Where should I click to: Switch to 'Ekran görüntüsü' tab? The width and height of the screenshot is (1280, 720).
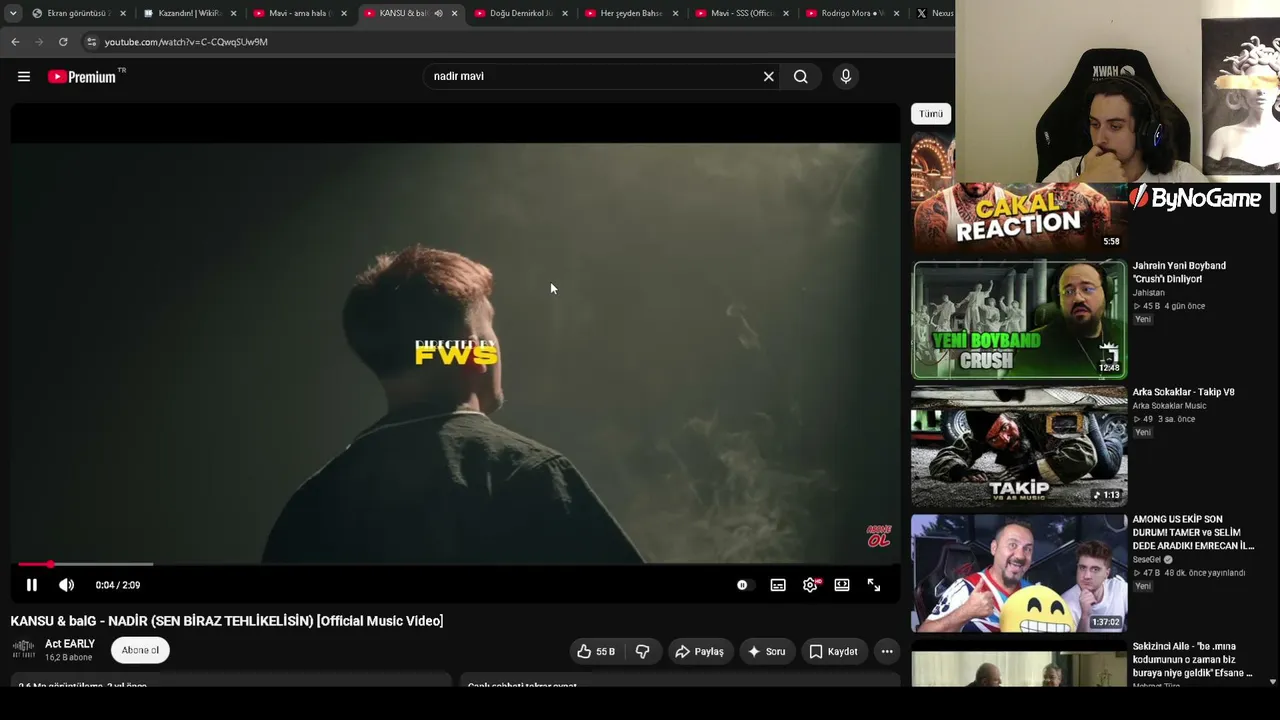click(76, 13)
